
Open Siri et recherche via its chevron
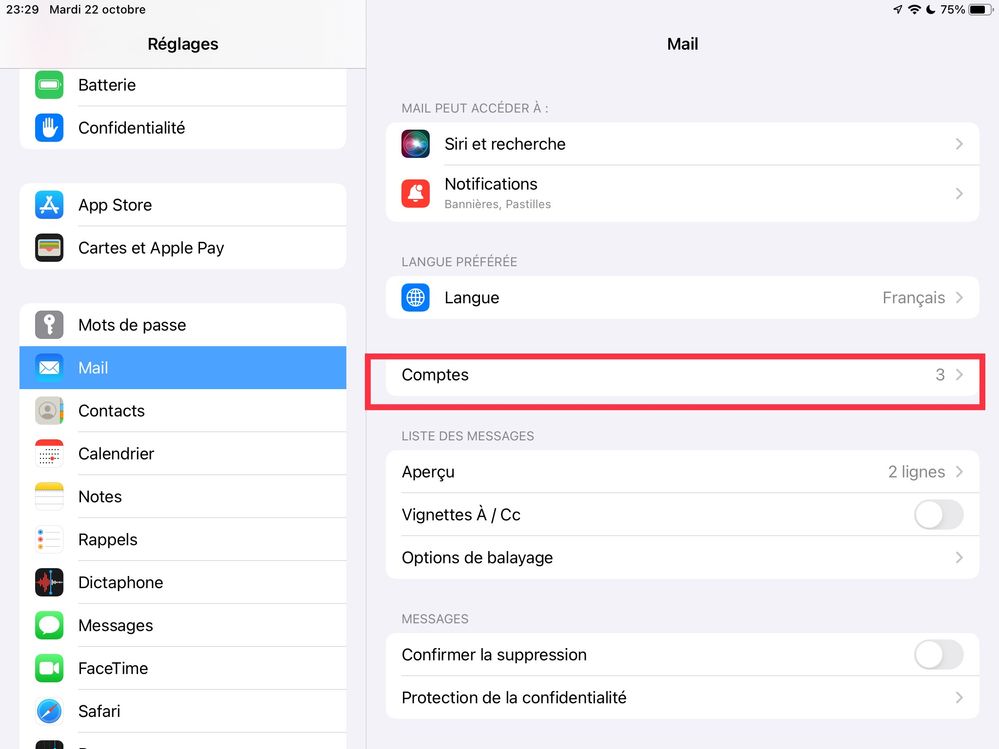[959, 144]
